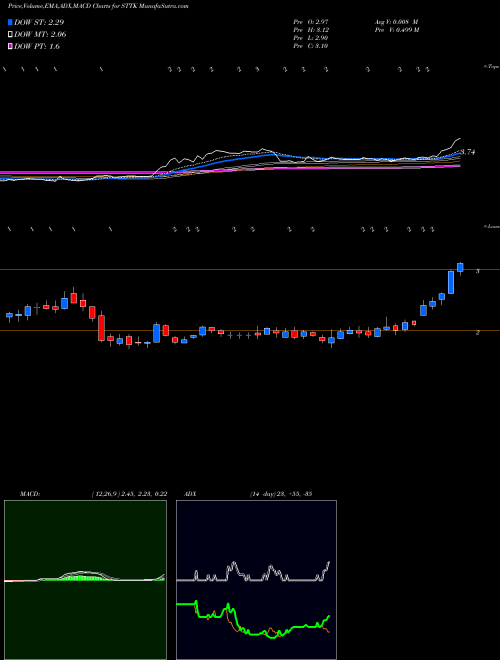Open the ADX indicator chart panel
This screenshot has width=500, height=660.
pos(256,580)
